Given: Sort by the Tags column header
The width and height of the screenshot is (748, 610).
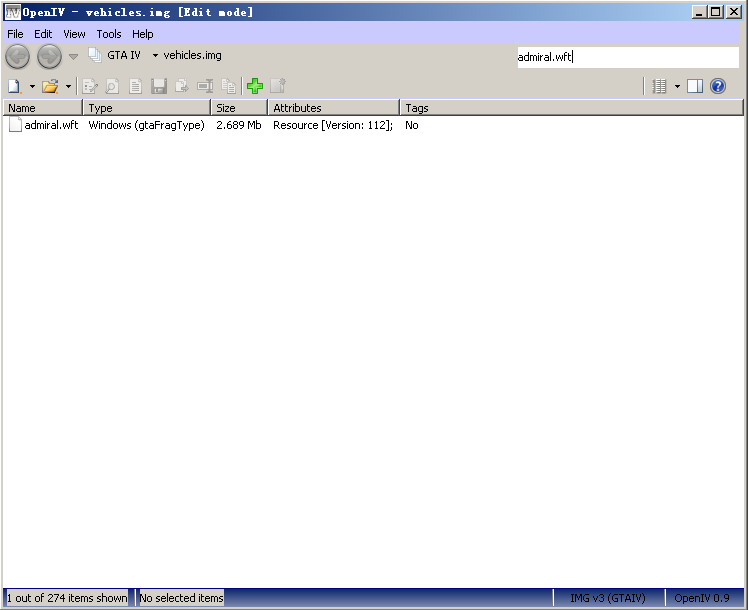Looking at the screenshot, I should coord(571,108).
